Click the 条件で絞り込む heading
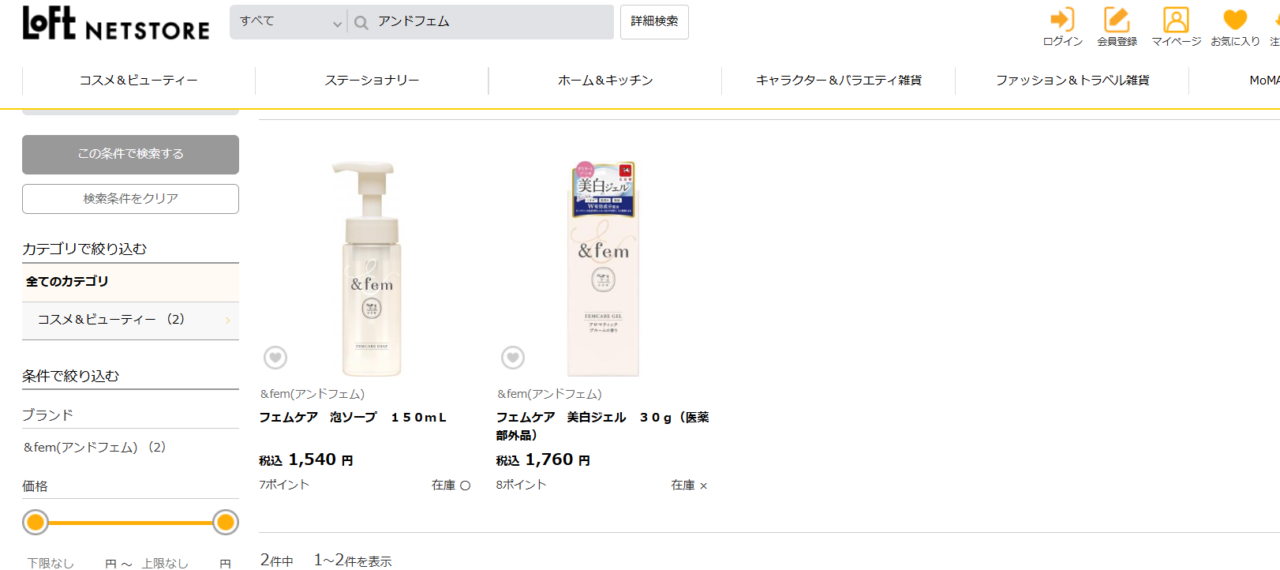This screenshot has width=1280, height=570. coord(71,376)
